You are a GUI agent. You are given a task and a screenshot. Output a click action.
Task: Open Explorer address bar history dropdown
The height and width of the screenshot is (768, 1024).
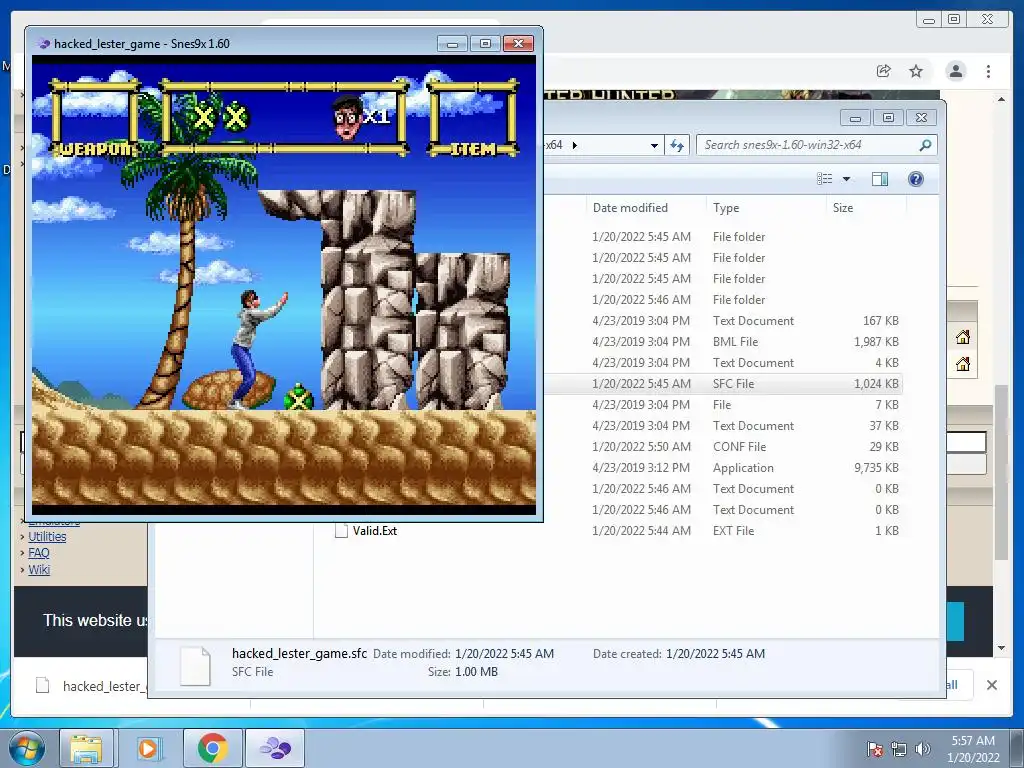point(654,145)
